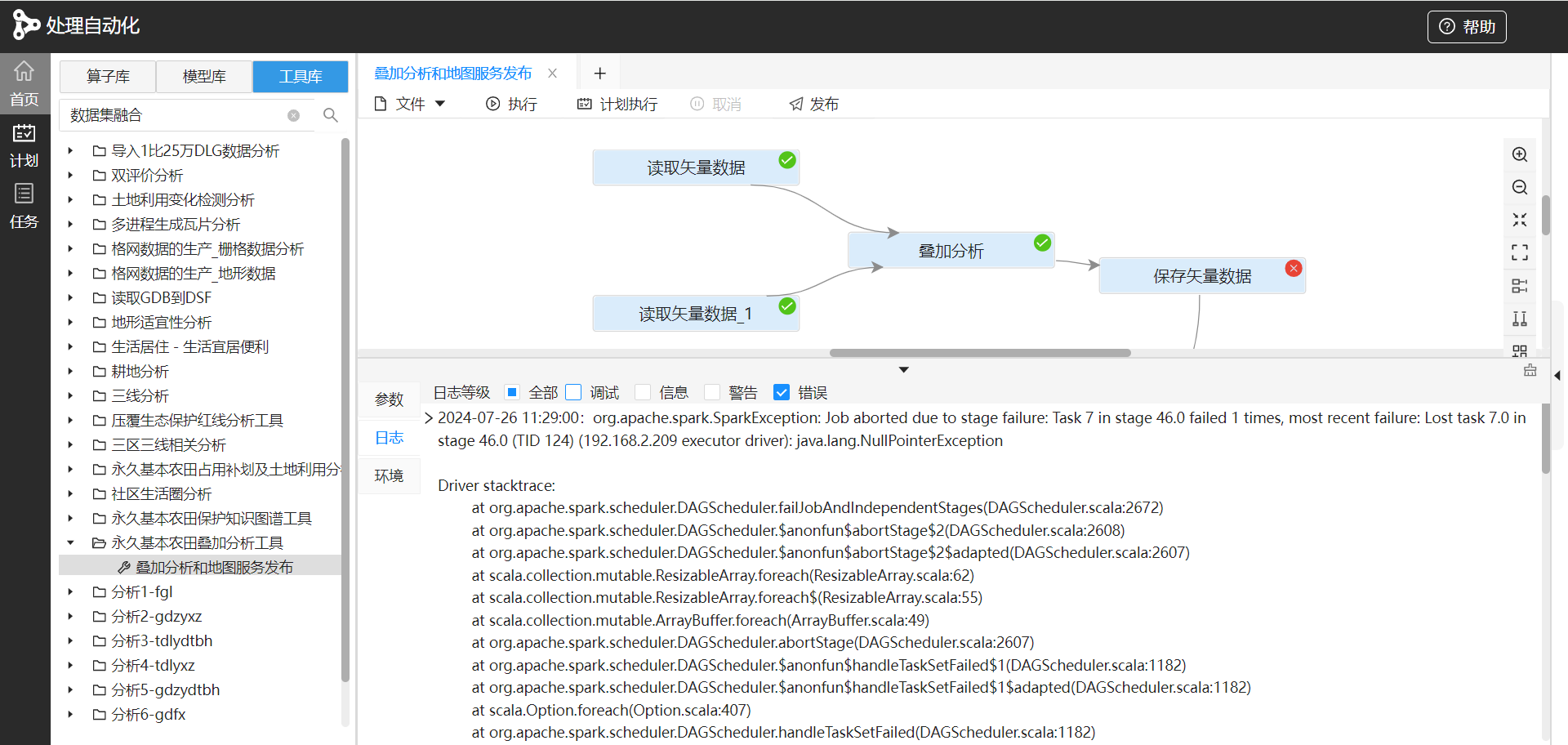Select the 分析6-gdfx folder row

coord(200,714)
